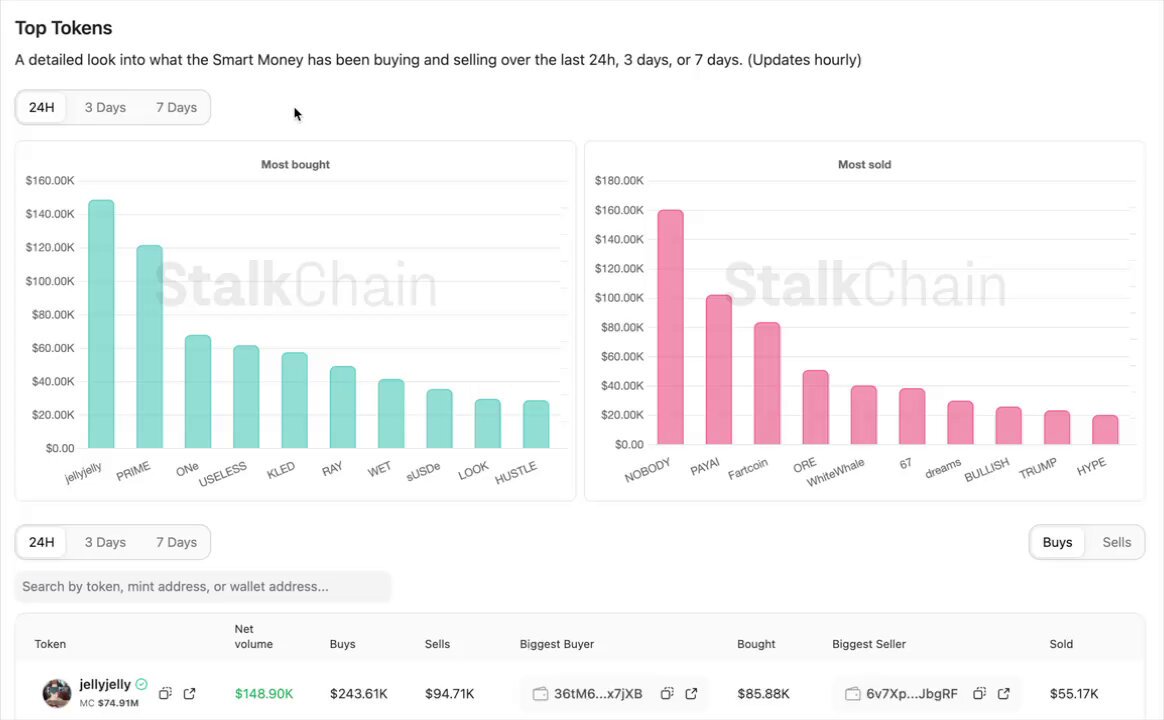Open biggest seller wallet external link

pyautogui.click(x=1004, y=693)
